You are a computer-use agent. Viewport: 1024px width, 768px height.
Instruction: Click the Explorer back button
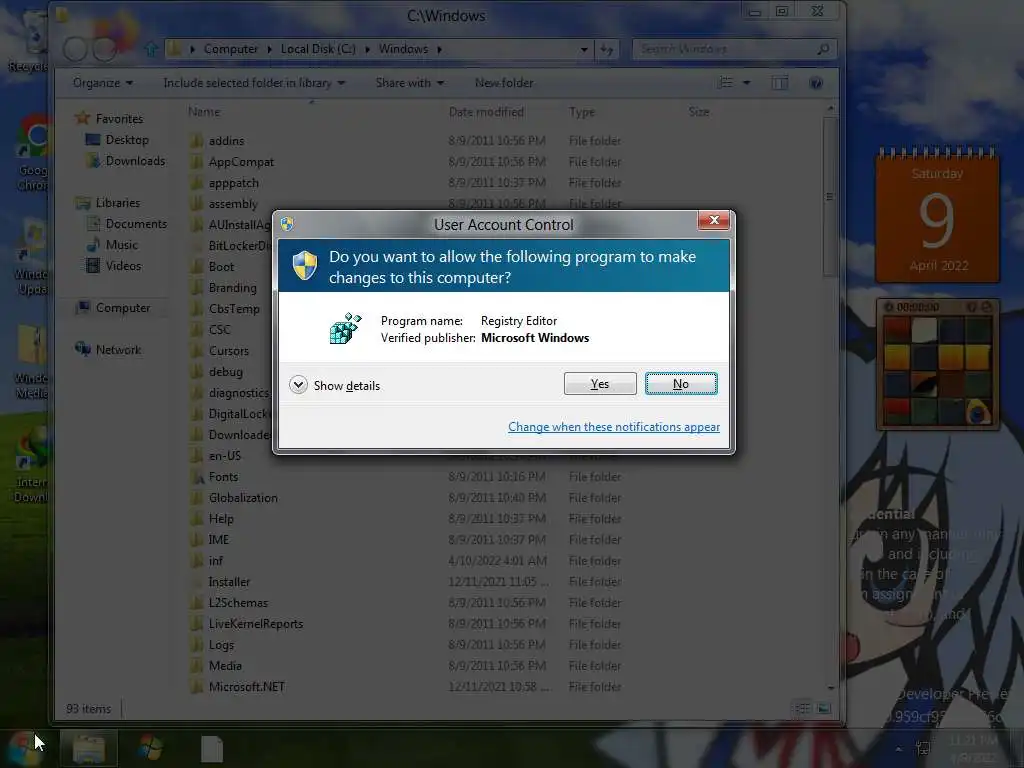point(74,48)
